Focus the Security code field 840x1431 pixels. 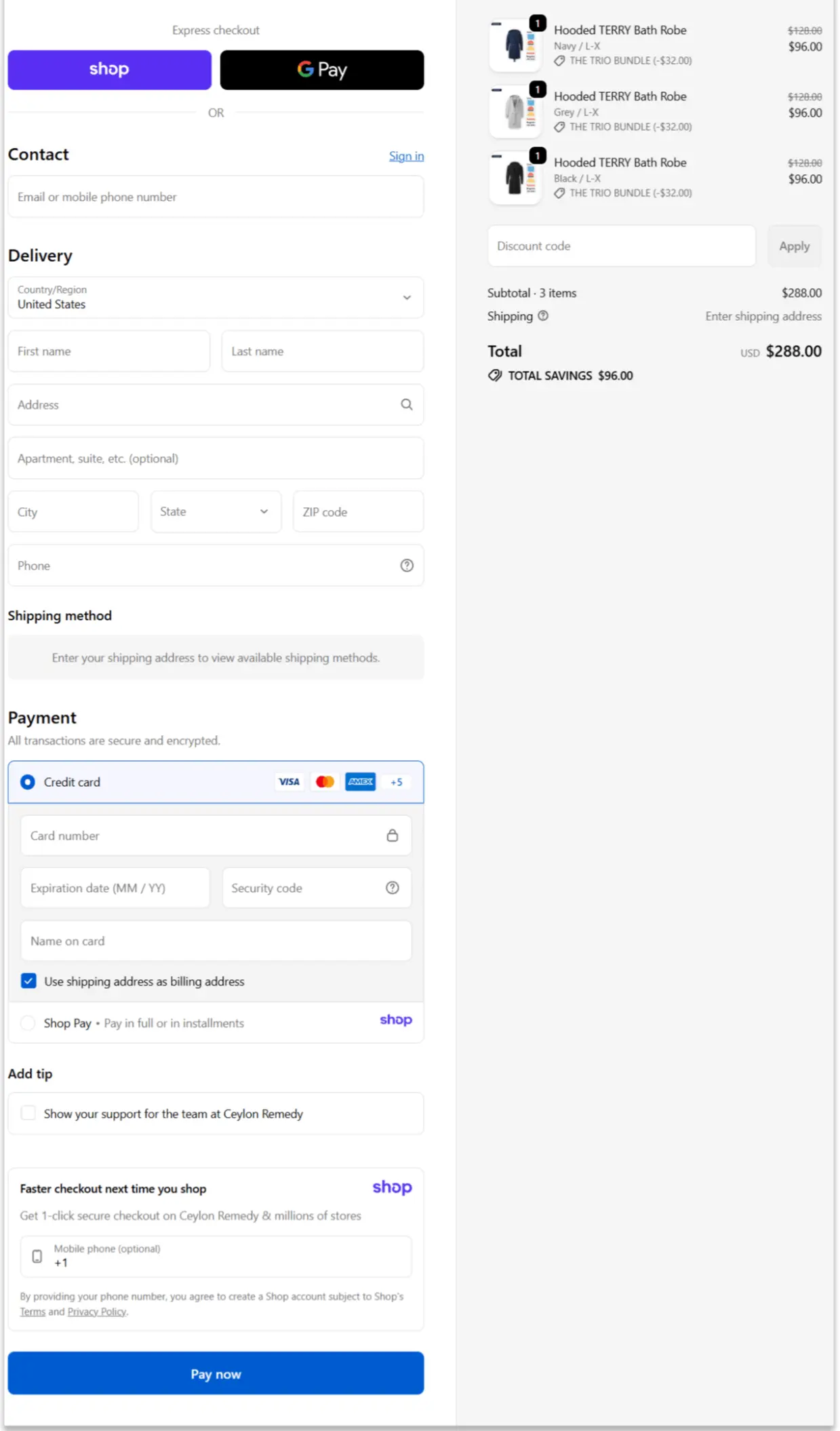coord(317,888)
